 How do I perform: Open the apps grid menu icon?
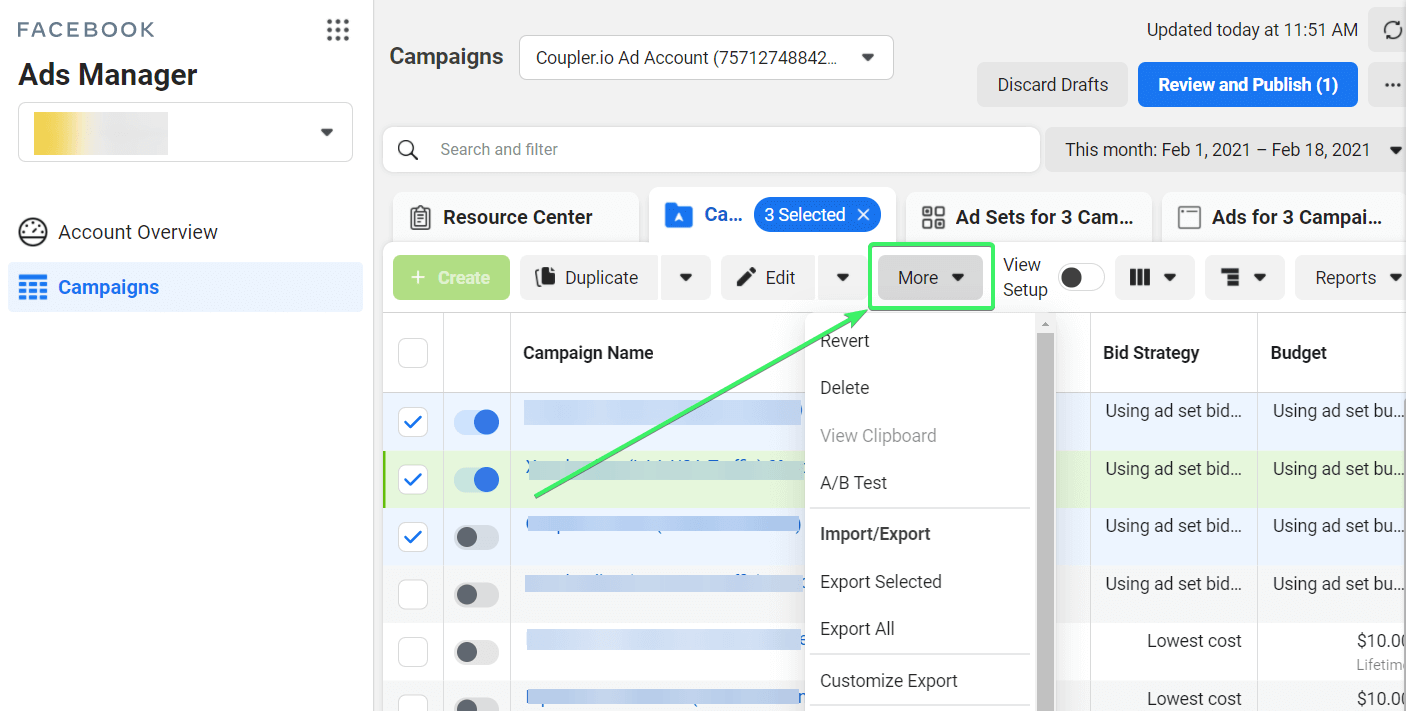point(338,30)
